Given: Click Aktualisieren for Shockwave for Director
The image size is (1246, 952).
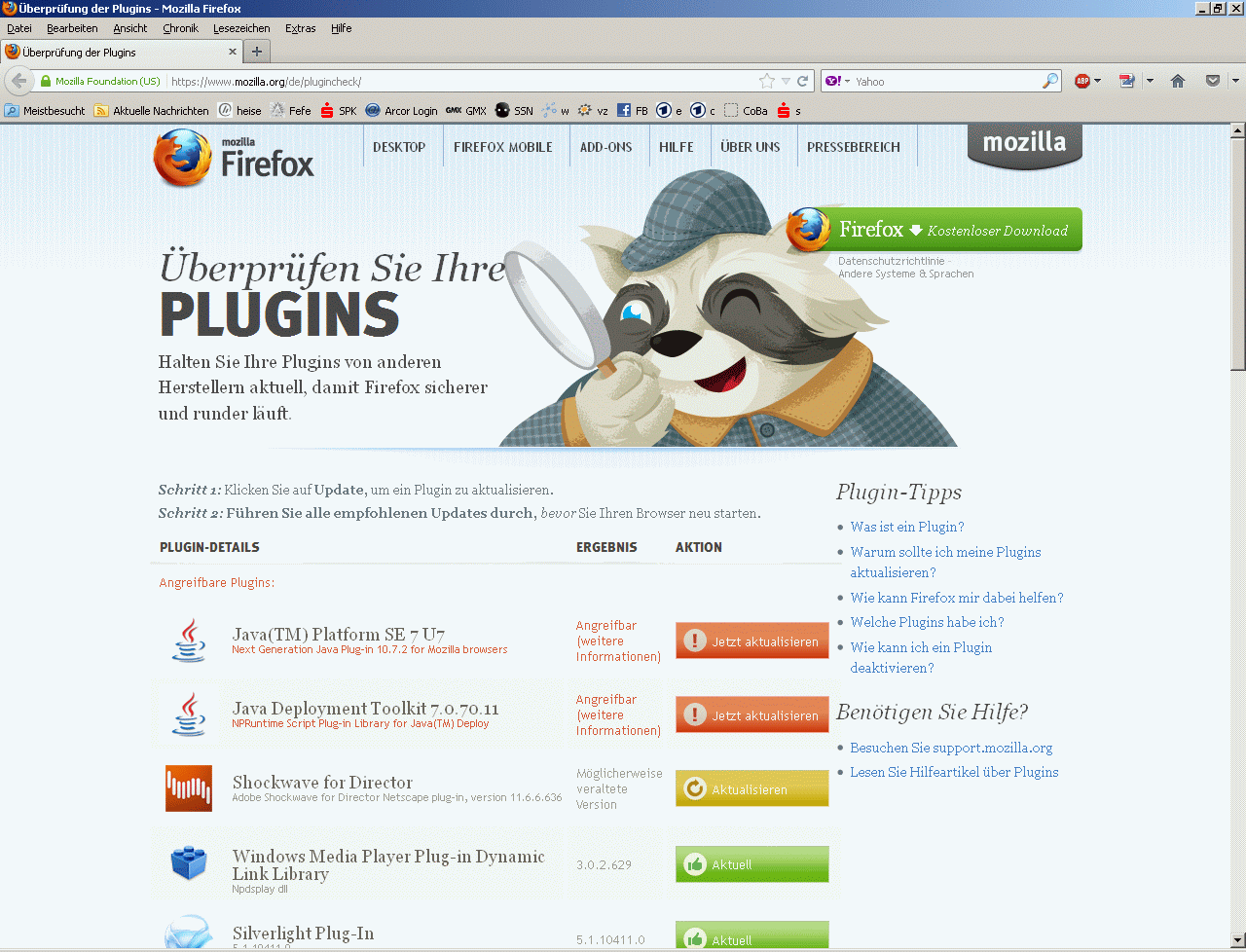Looking at the screenshot, I should pos(752,789).
